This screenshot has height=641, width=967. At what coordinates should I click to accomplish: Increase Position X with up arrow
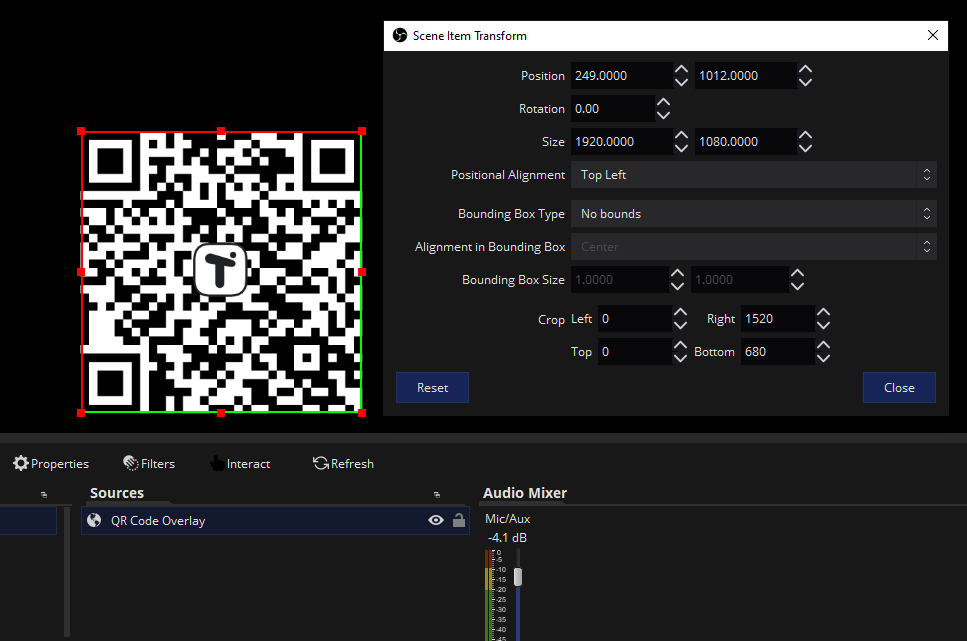point(681,69)
